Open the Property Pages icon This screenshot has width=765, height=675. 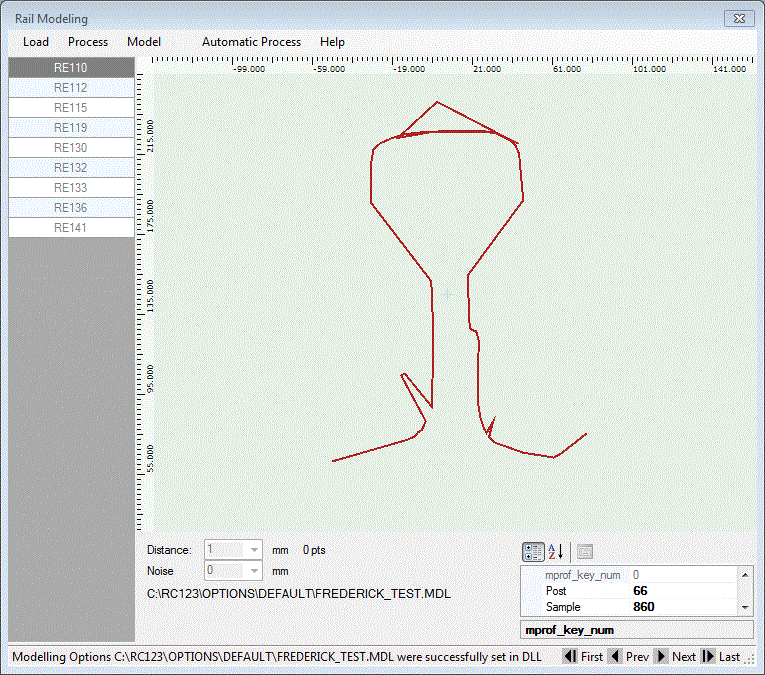point(585,551)
